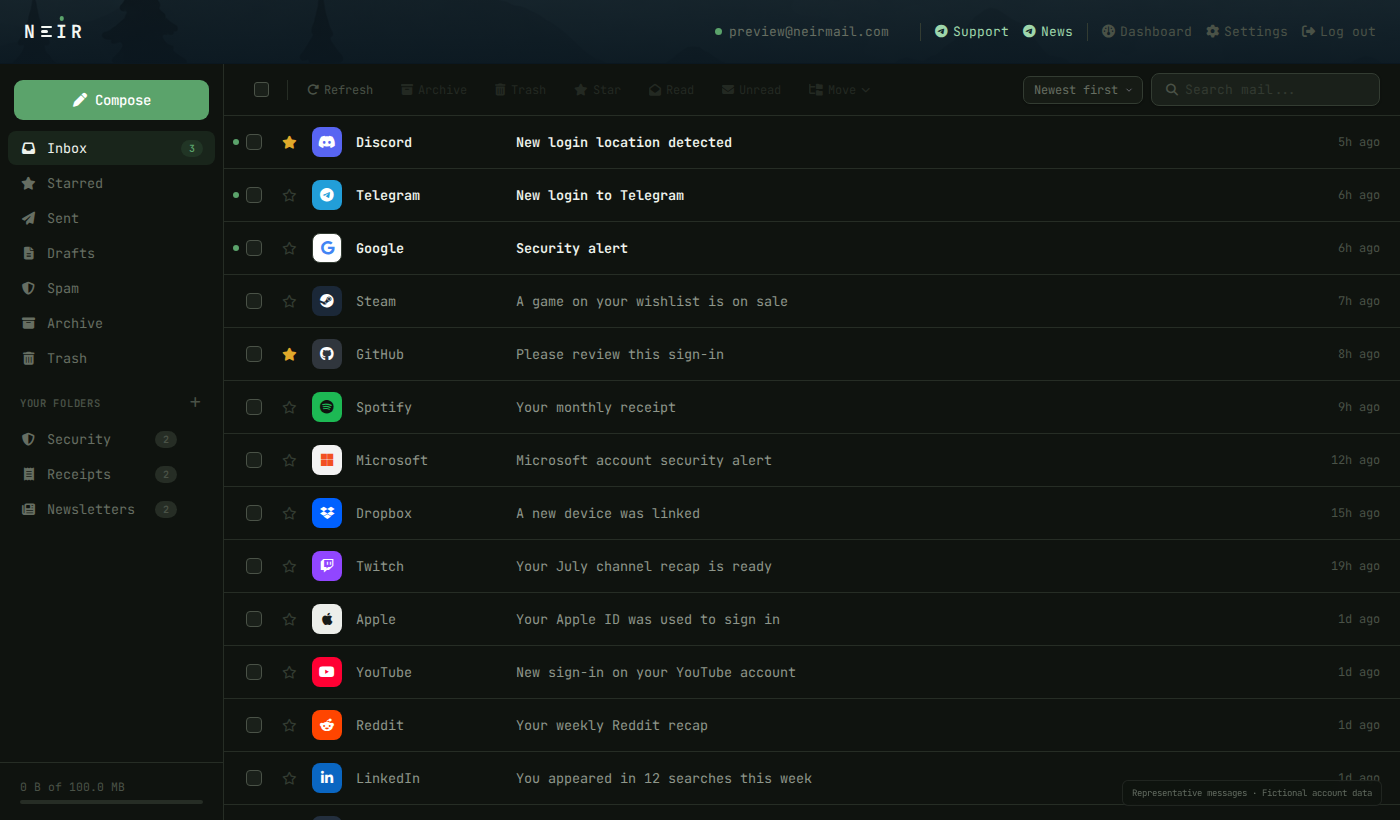Open the Newest first sort dropdown
This screenshot has height=820, width=1400.
click(x=1082, y=90)
